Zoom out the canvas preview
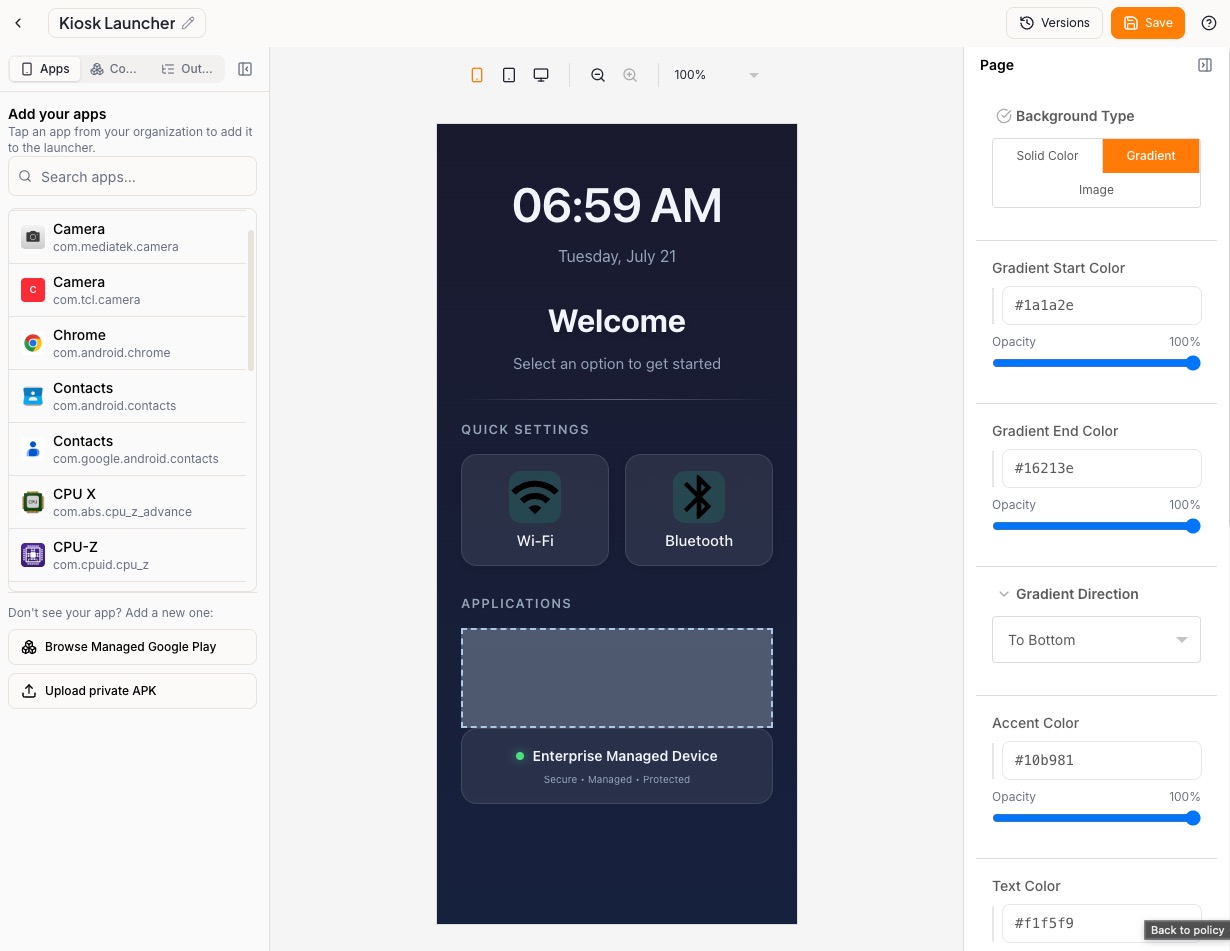 pyautogui.click(x=598, y=75)
